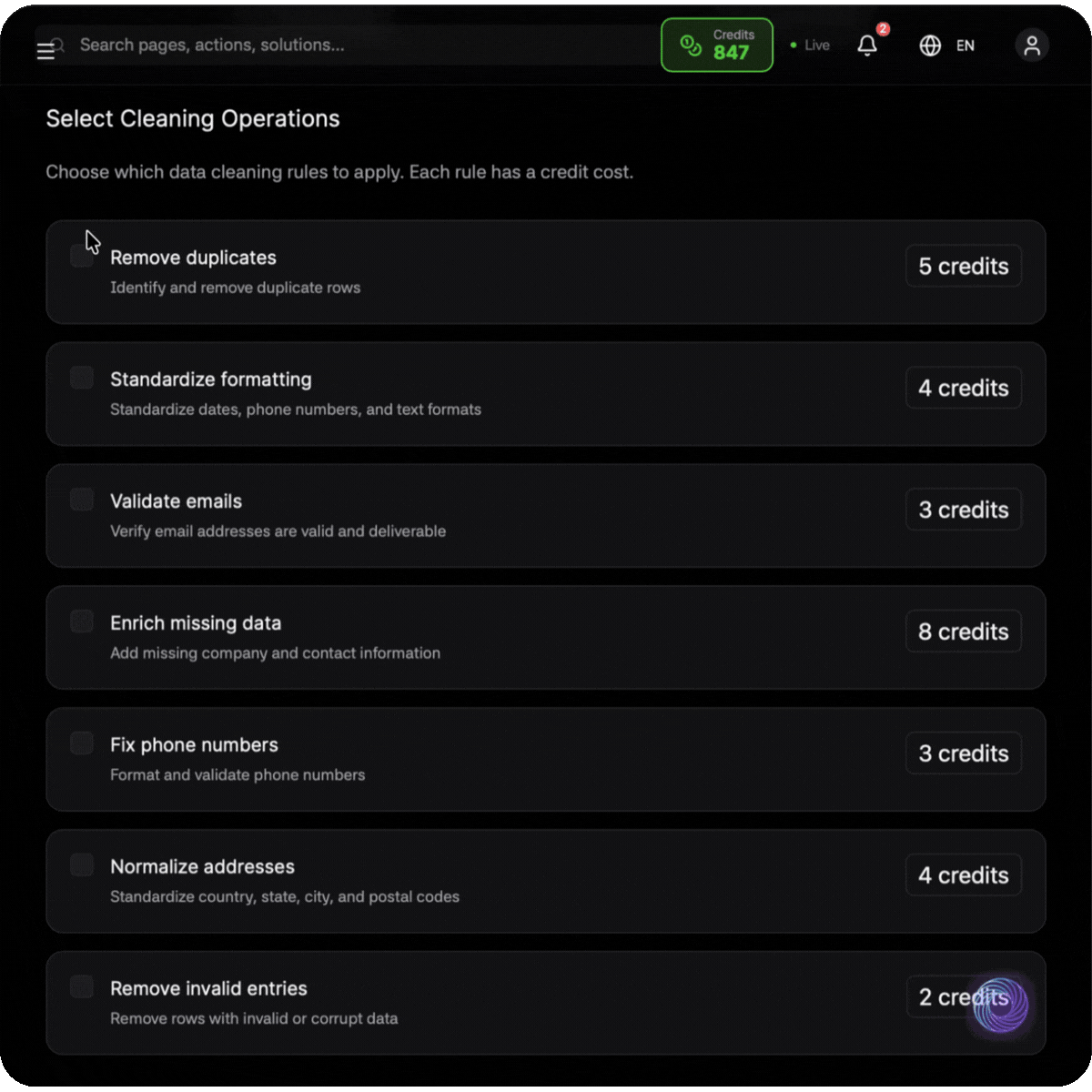Screen dimensions: 1092x1092
Task: Open the hamburger menu icon
Action: pos(45,51)
